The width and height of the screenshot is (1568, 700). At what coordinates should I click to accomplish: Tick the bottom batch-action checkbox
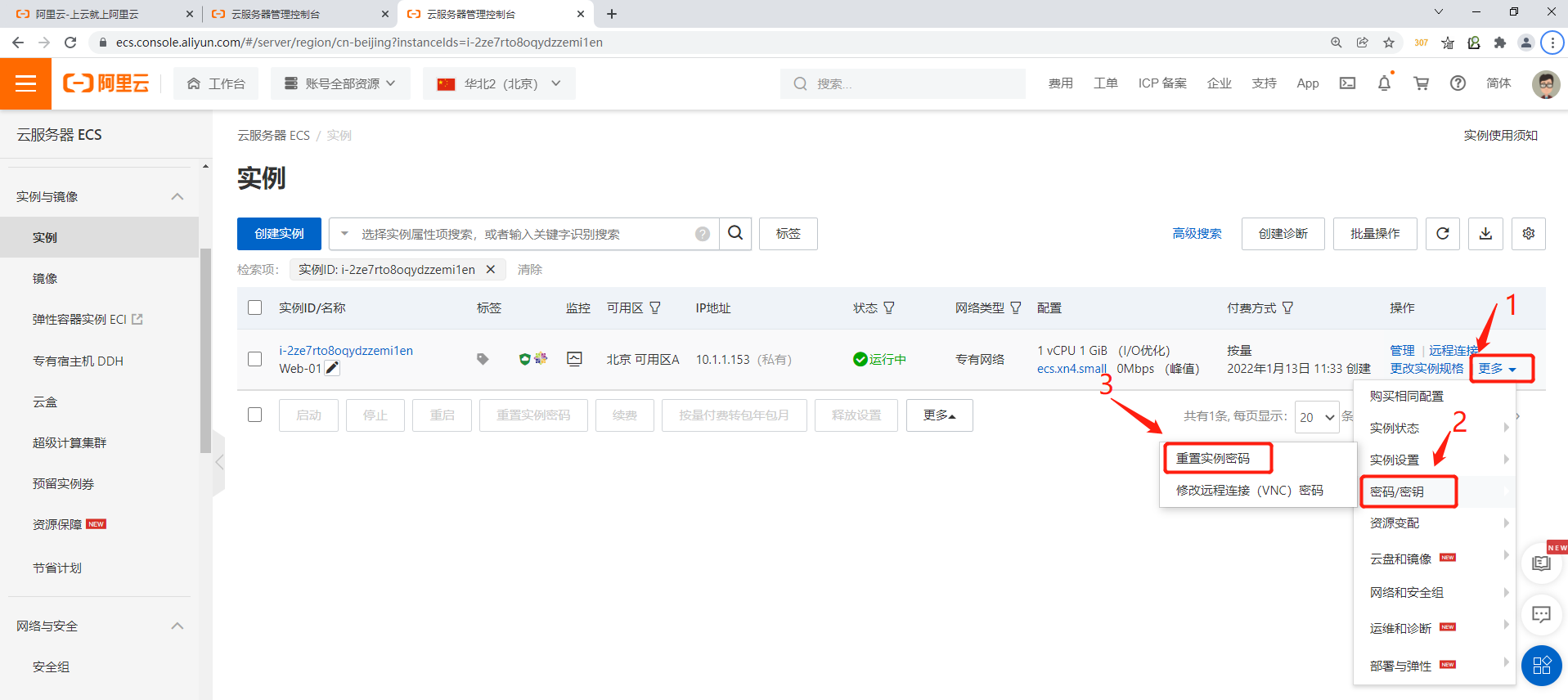pyautogui.click(x=255, y=415)
